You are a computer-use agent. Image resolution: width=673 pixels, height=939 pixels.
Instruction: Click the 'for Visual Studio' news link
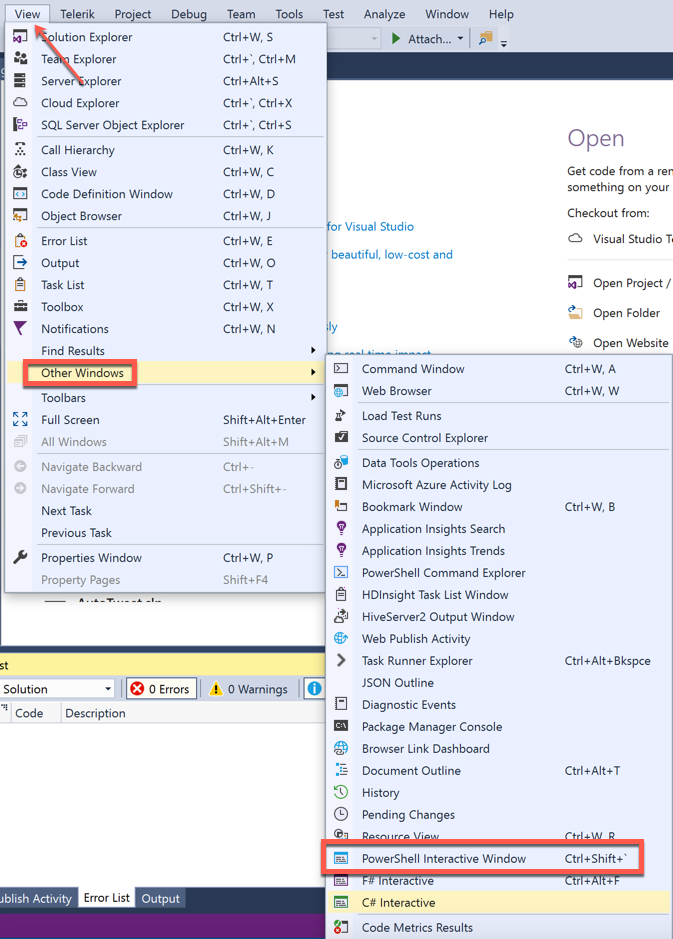click(370, 226)
